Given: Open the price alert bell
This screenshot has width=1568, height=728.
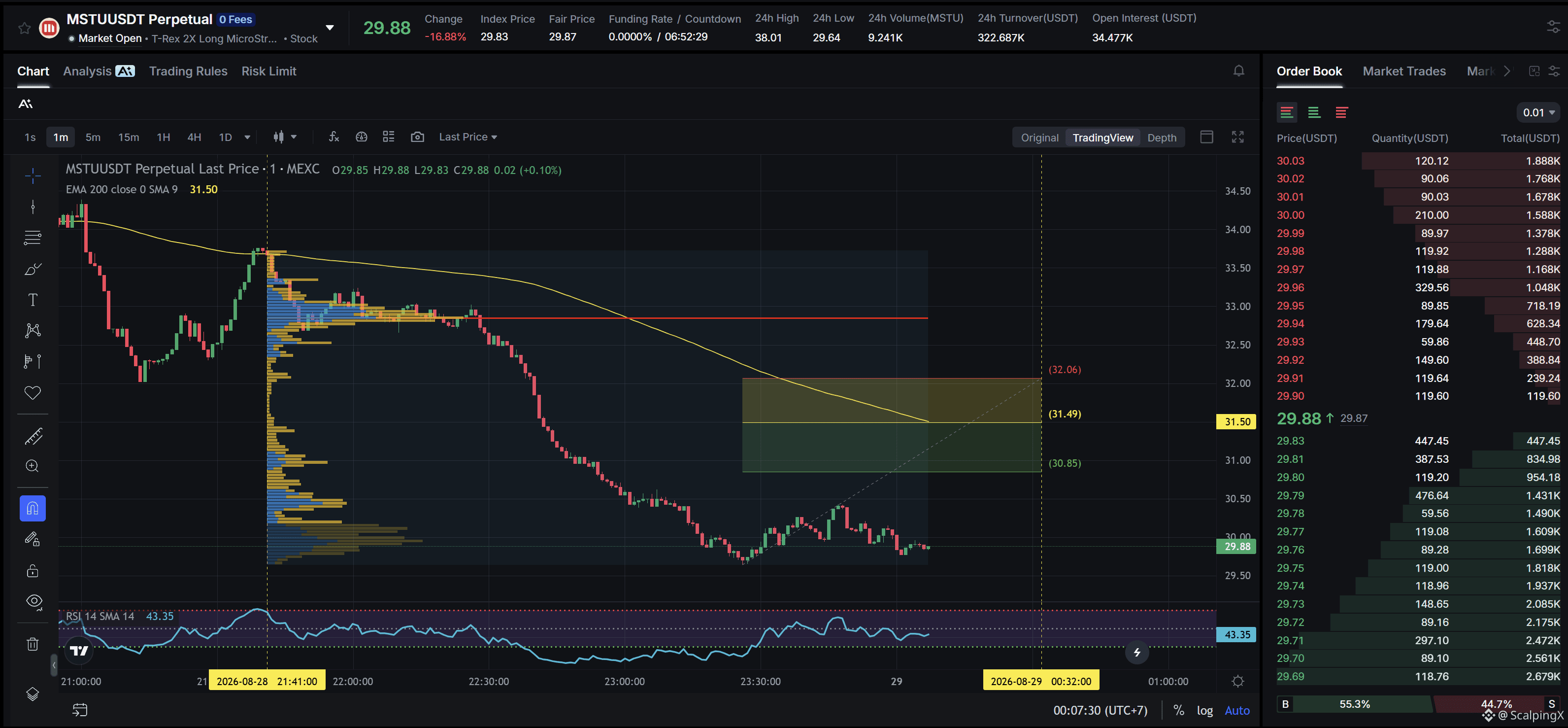Looking at the screenshot, I should tap(1239, 71).
